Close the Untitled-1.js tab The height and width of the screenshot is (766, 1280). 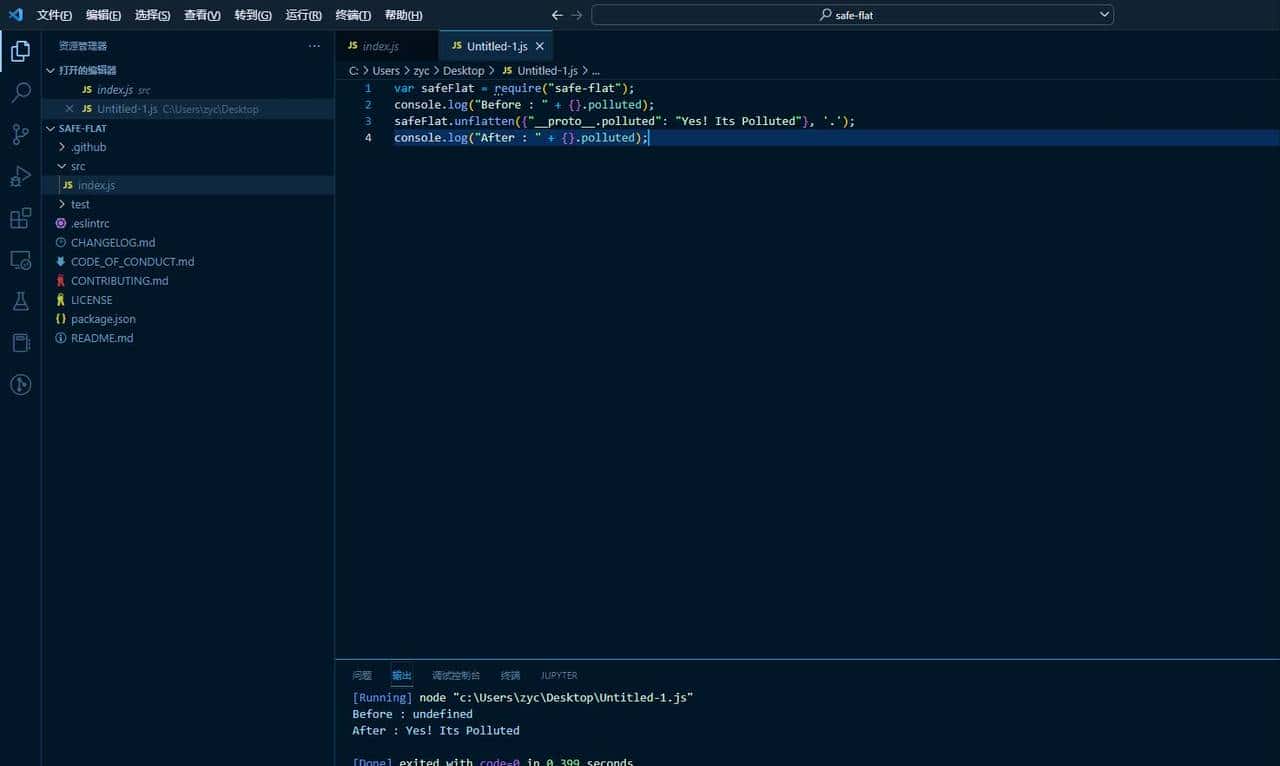pos(539,45)
